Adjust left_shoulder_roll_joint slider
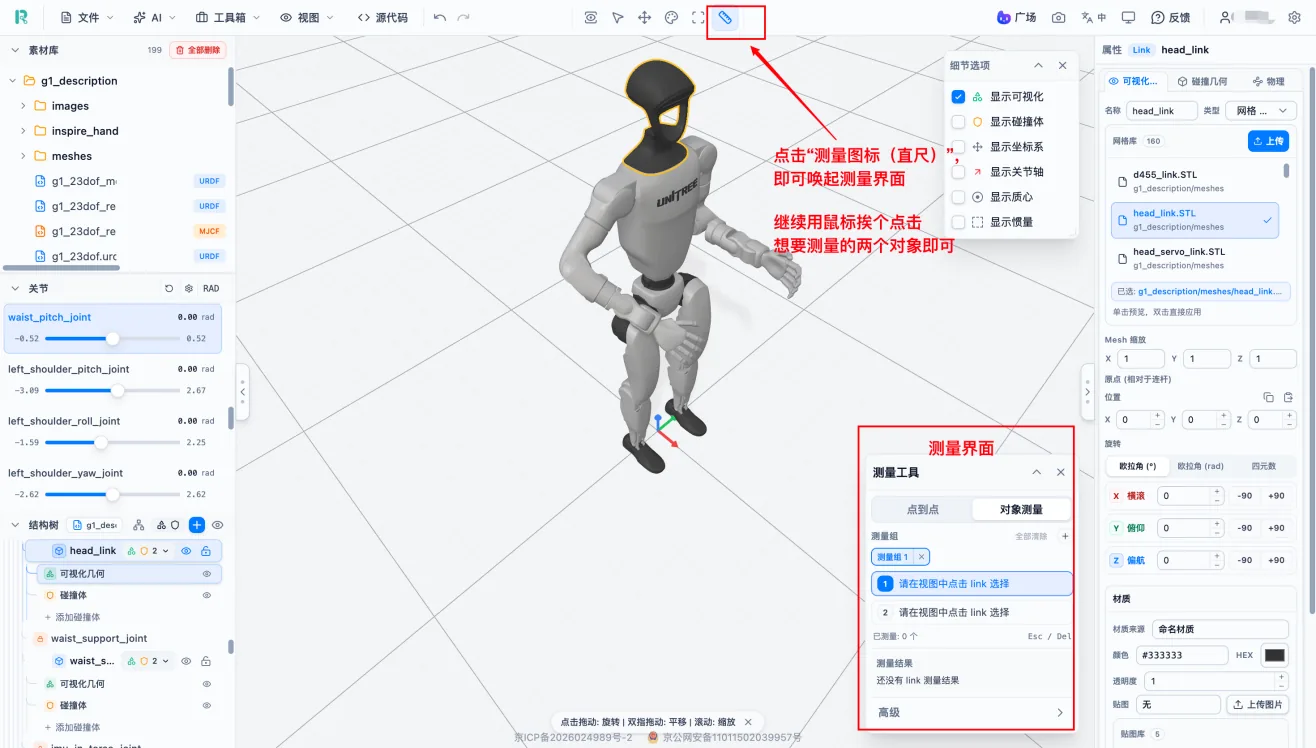Image resolution: width=1316 pixels, height=748 pixels. click(113, 442)
